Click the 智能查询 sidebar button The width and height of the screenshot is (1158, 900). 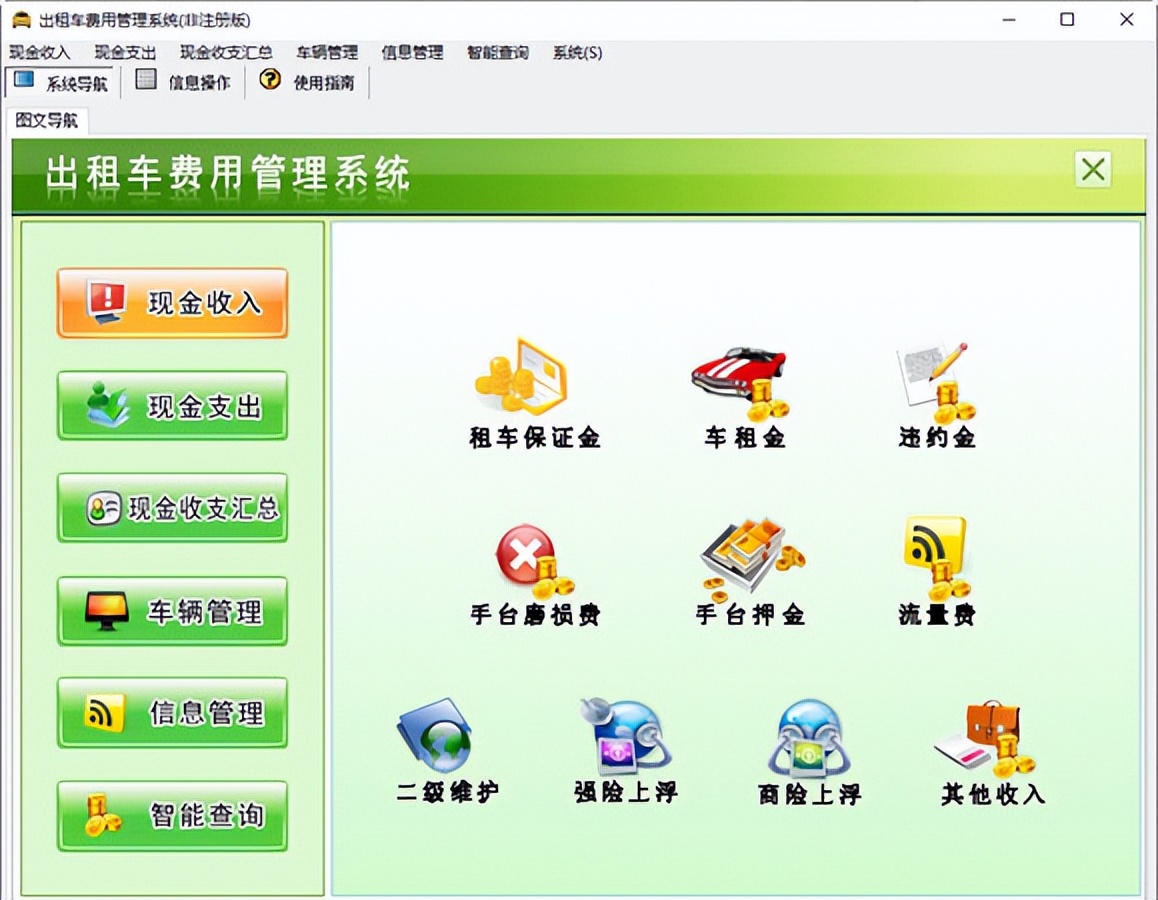[x=172, y=816]
